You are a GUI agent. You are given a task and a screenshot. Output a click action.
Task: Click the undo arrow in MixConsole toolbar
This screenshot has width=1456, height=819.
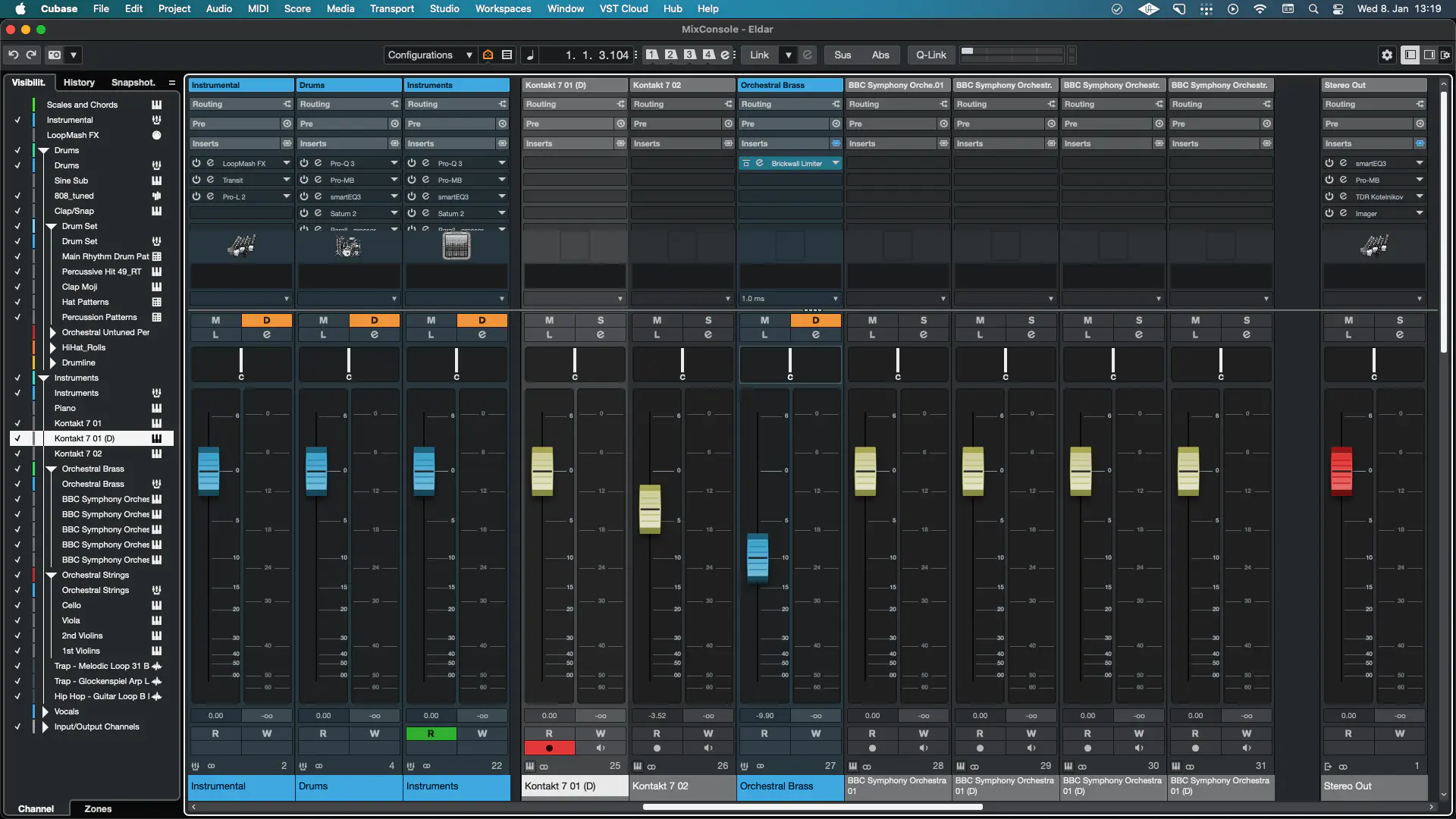coord(13,55)
